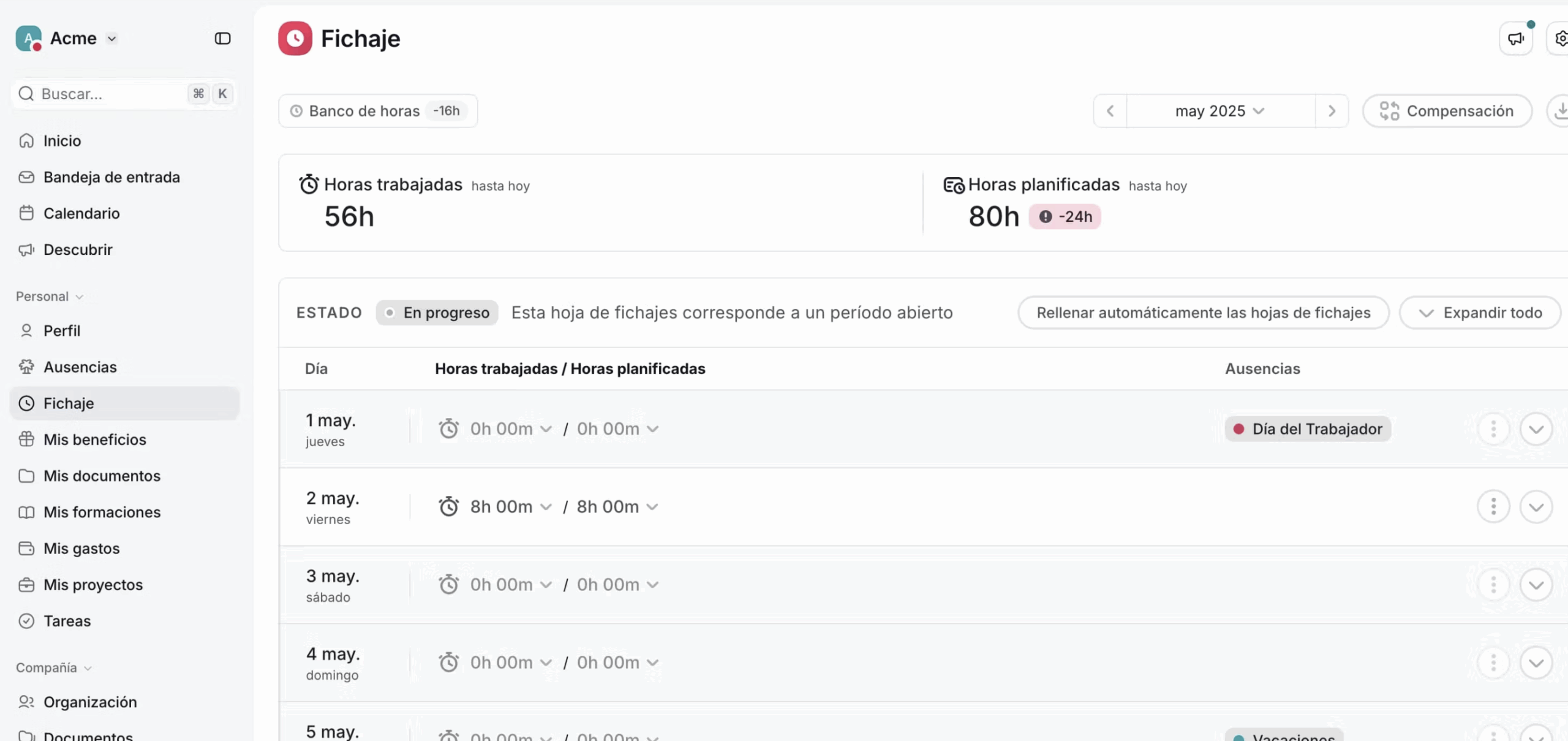Click the -24h warning badge

coord(1065,217)
